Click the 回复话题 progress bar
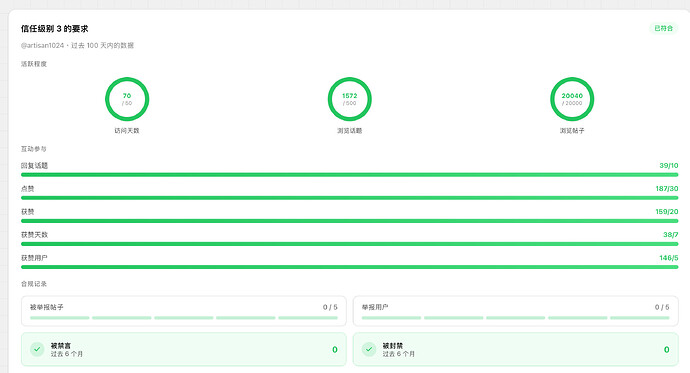Screen dimensions: 690x373 [x=349, y=175]
